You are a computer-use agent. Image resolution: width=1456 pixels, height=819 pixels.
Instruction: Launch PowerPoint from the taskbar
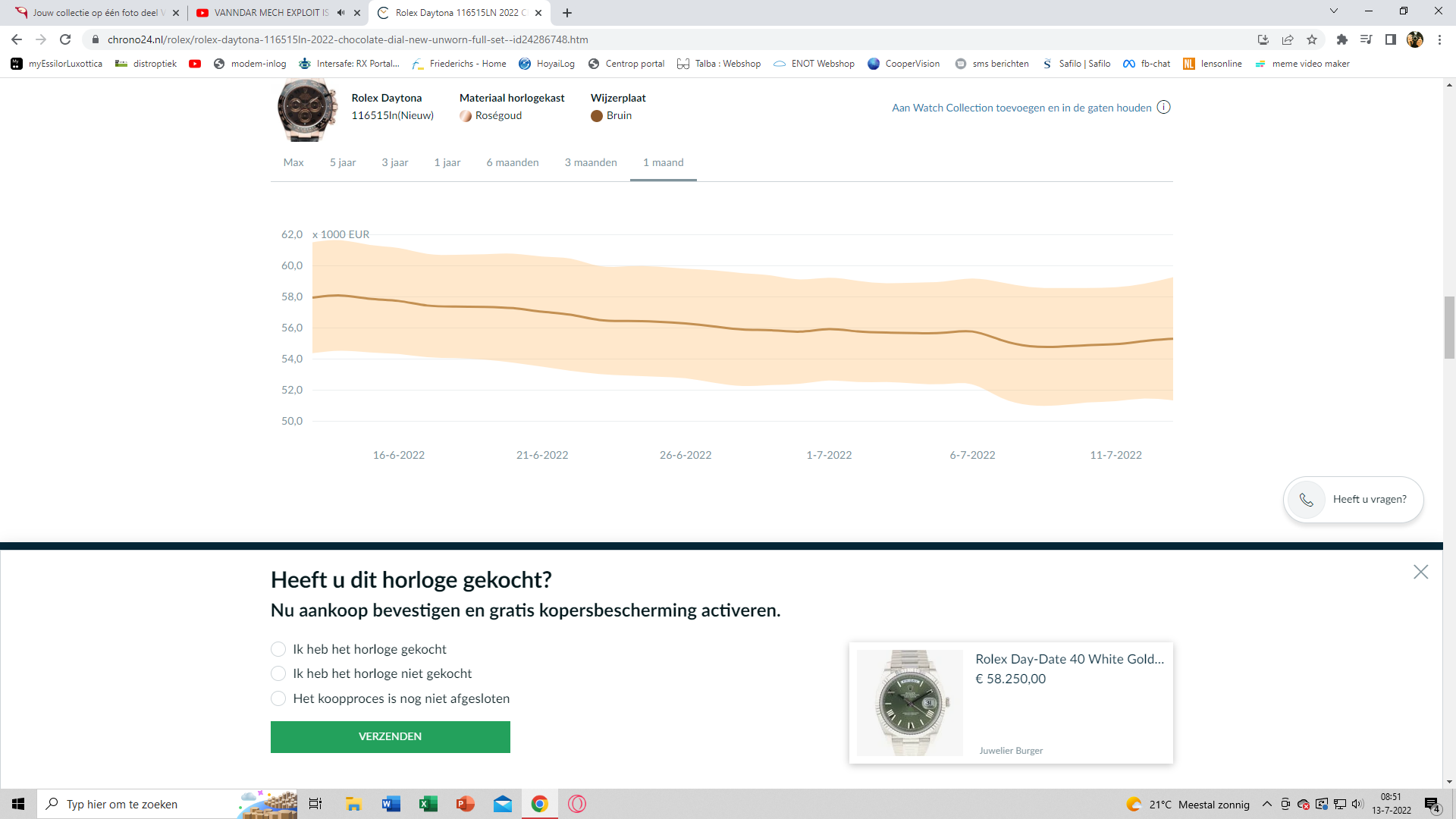(465, 804)
